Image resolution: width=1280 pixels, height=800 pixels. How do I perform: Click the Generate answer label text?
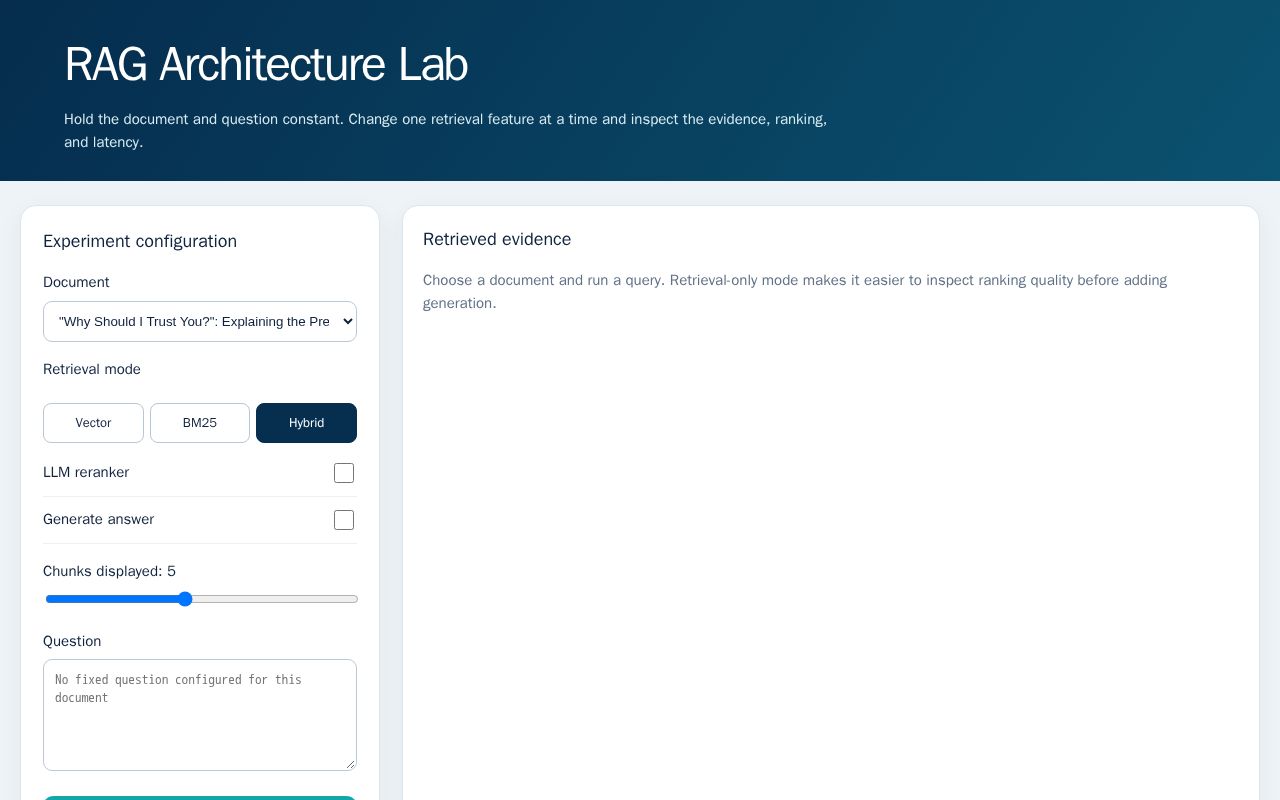[x=98, y=519]
